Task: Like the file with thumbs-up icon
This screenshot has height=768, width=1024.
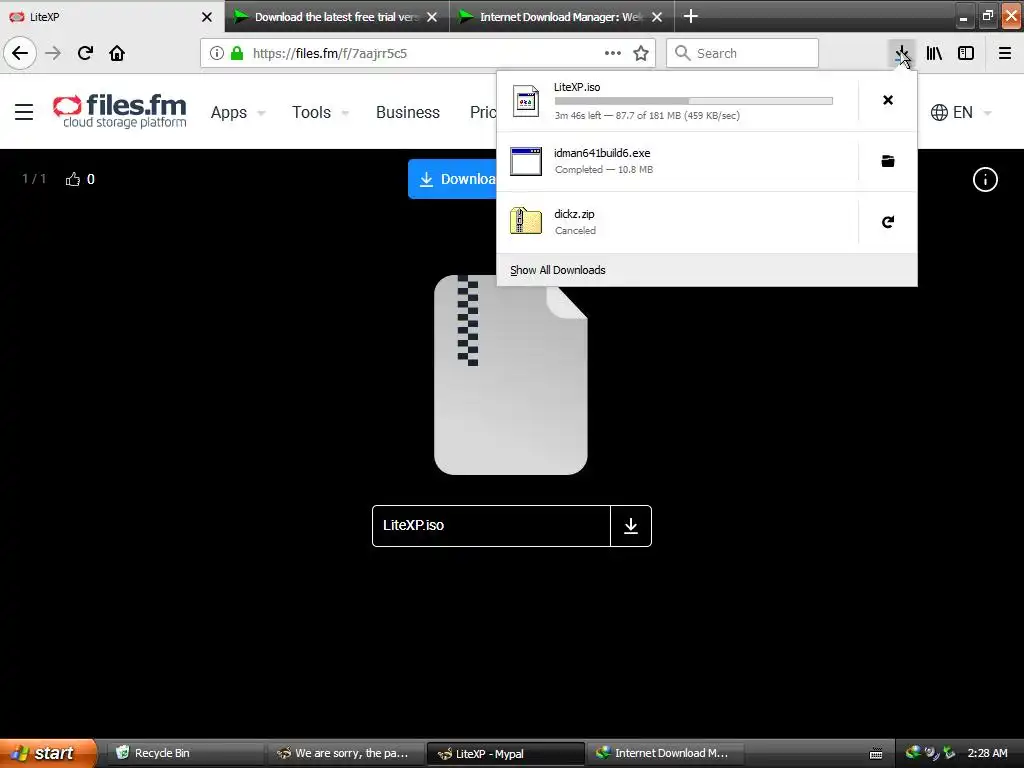Action: pyautogui.click(x=72, y=179)
